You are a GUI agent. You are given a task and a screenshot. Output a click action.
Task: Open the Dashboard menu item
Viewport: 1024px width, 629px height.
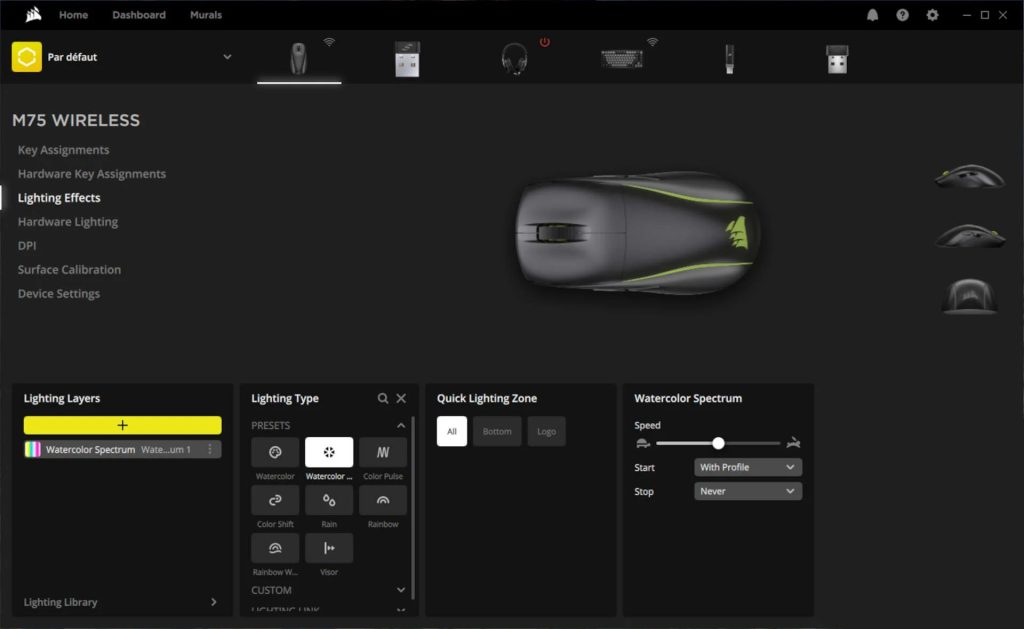(x=139, y=15)
